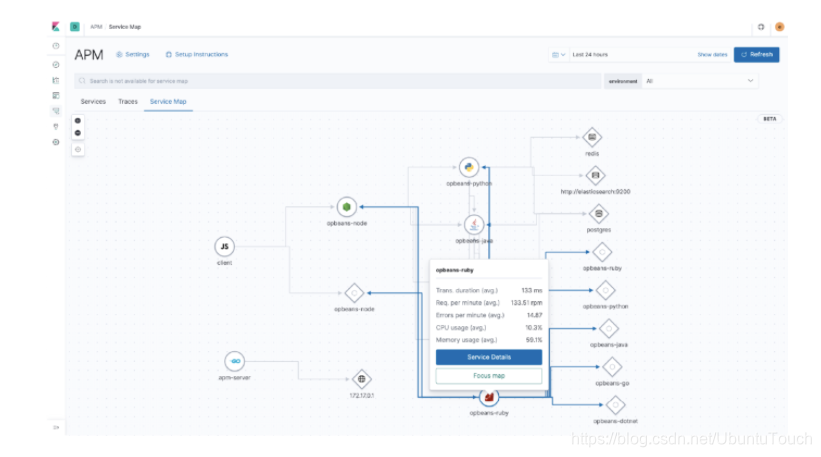Open the help/newsfeed icon in header

pos(761,27)
